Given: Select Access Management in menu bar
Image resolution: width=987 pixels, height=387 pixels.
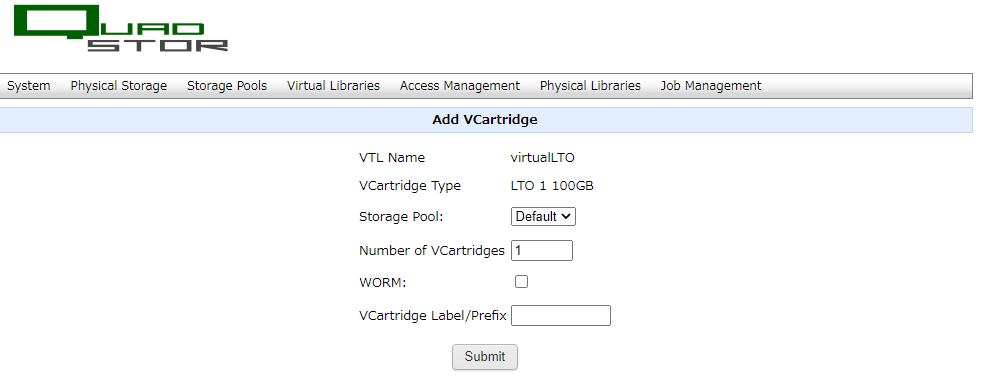Looking at the screenshot, I should point(460,86).
